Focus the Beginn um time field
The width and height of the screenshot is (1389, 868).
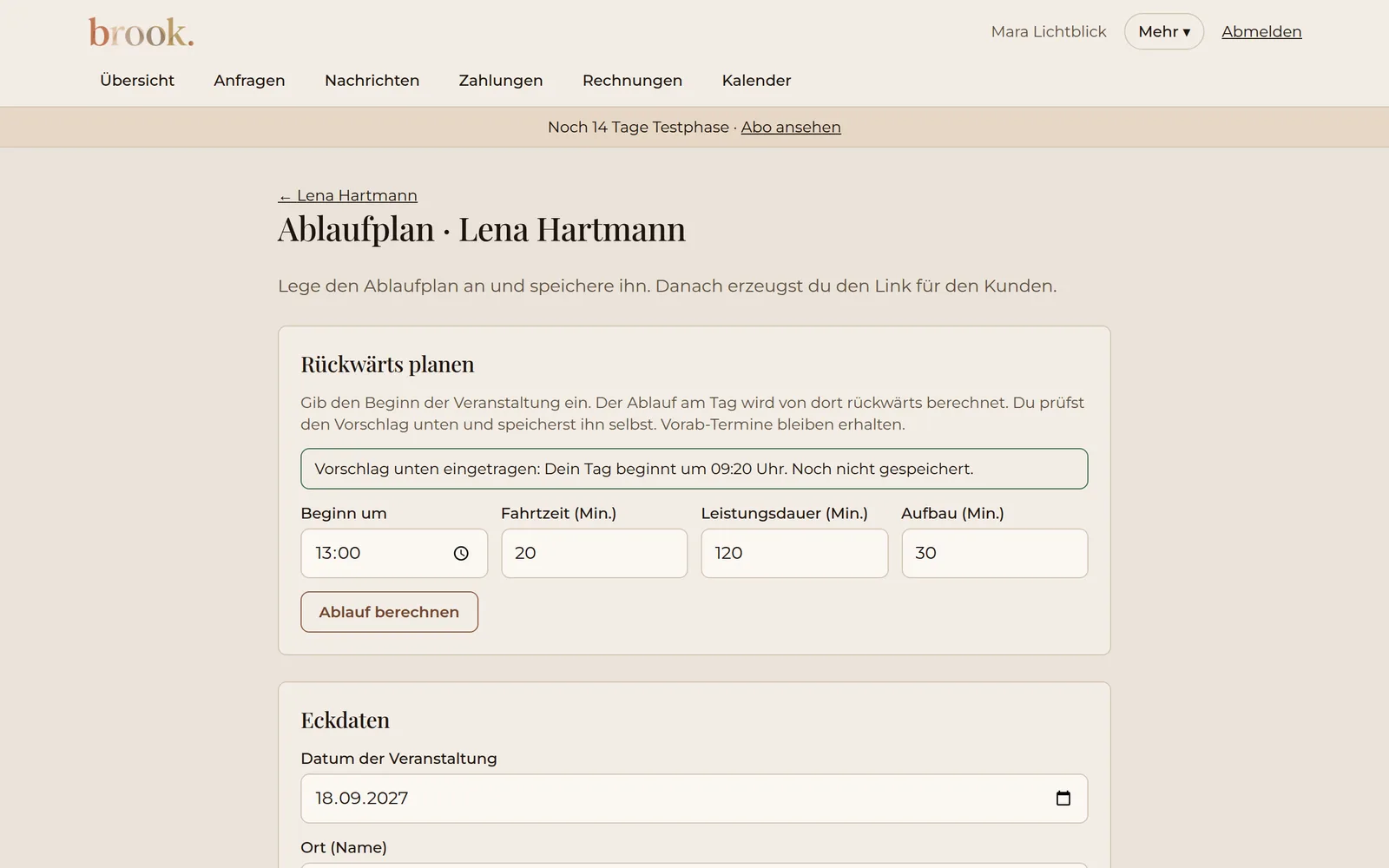[394, 554]
